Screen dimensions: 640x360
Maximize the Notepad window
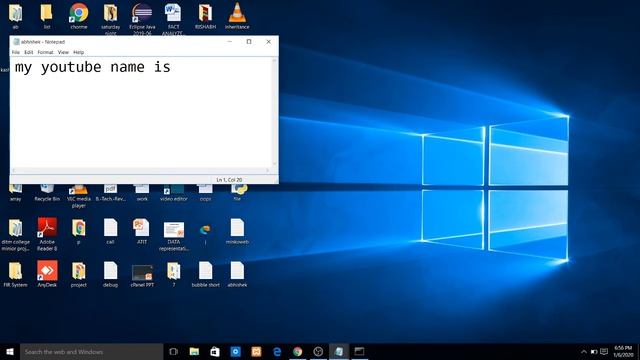[249, 42]
